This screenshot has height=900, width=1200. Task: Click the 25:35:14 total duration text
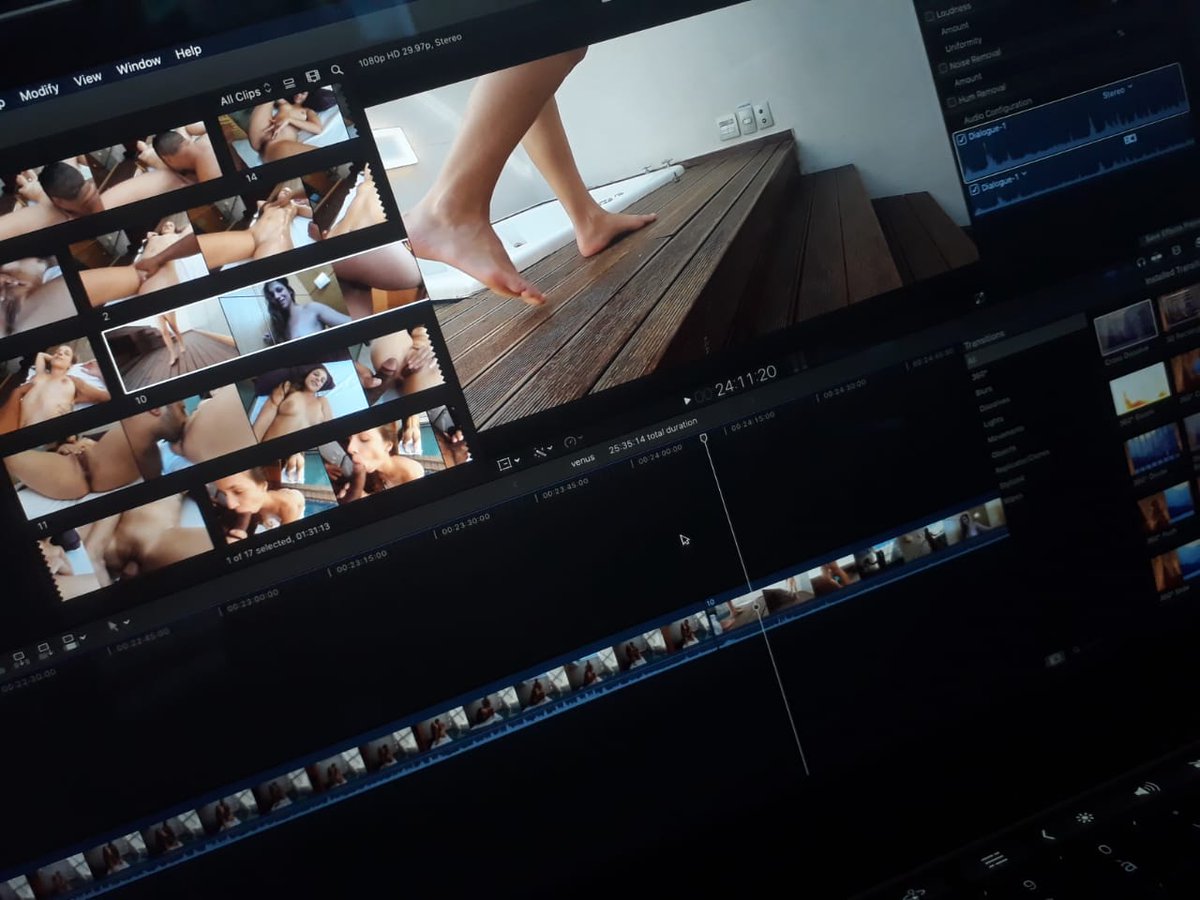pos(653,436)
